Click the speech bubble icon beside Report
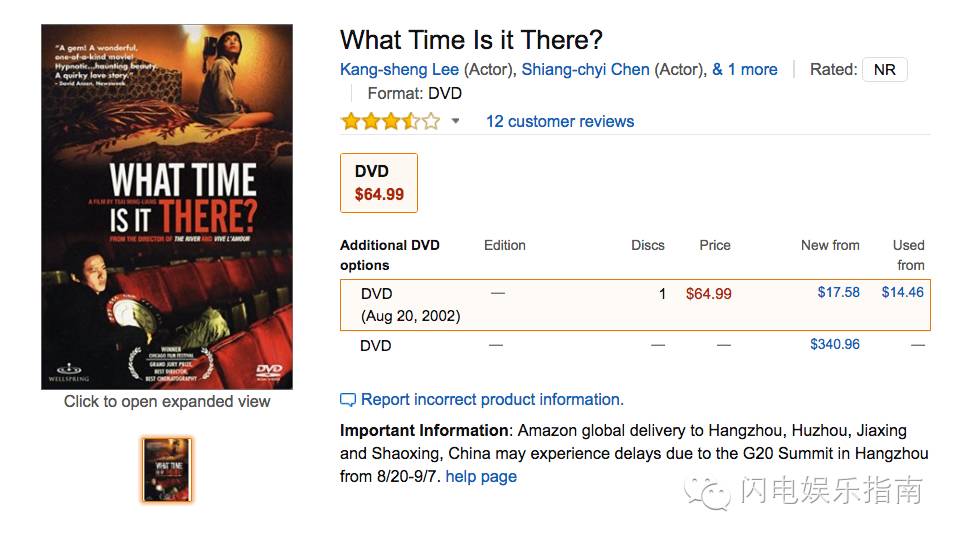 [x=348, y=400]
